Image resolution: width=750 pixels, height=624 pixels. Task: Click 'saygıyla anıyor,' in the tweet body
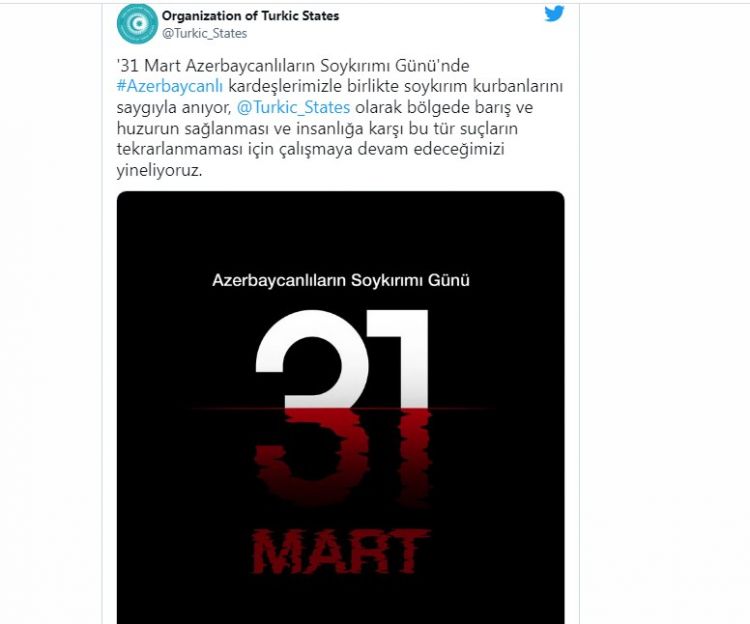[x=174, y=108]
